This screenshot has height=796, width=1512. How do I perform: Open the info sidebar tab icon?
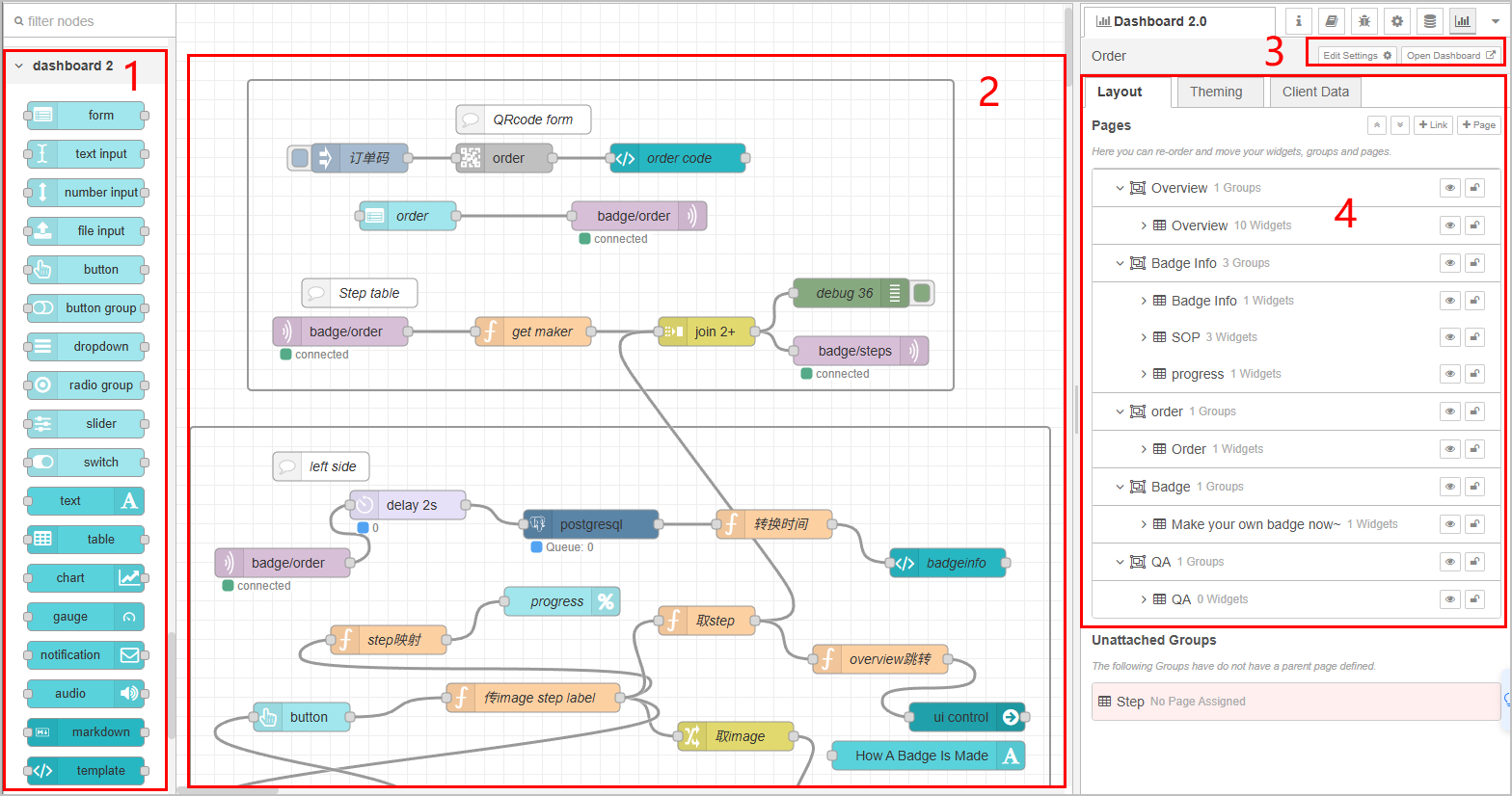tap(1298, 21)
